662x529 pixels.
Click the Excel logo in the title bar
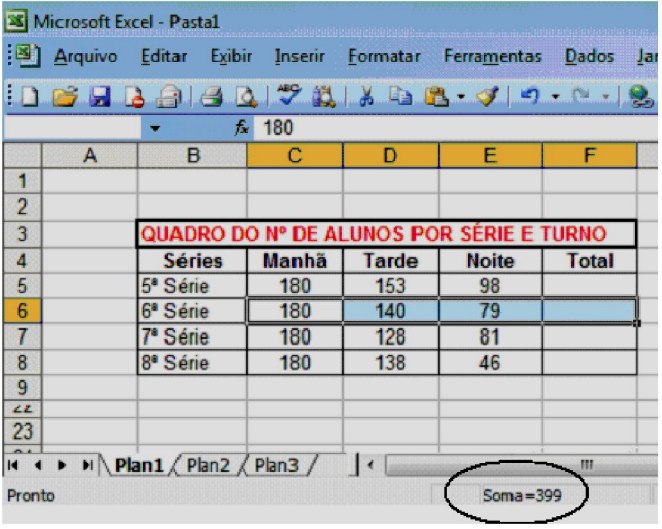16,20
